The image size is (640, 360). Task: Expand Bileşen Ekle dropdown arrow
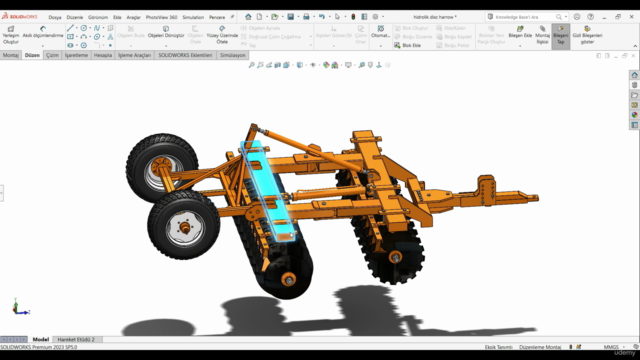coord(520,46)
